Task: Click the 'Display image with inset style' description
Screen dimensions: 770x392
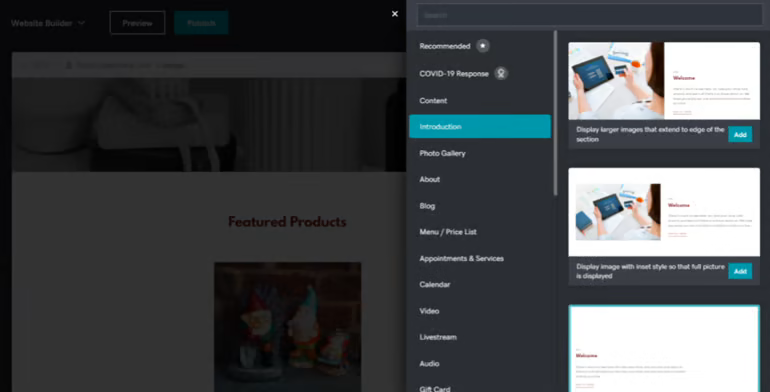Action: [x=650, y=271]
